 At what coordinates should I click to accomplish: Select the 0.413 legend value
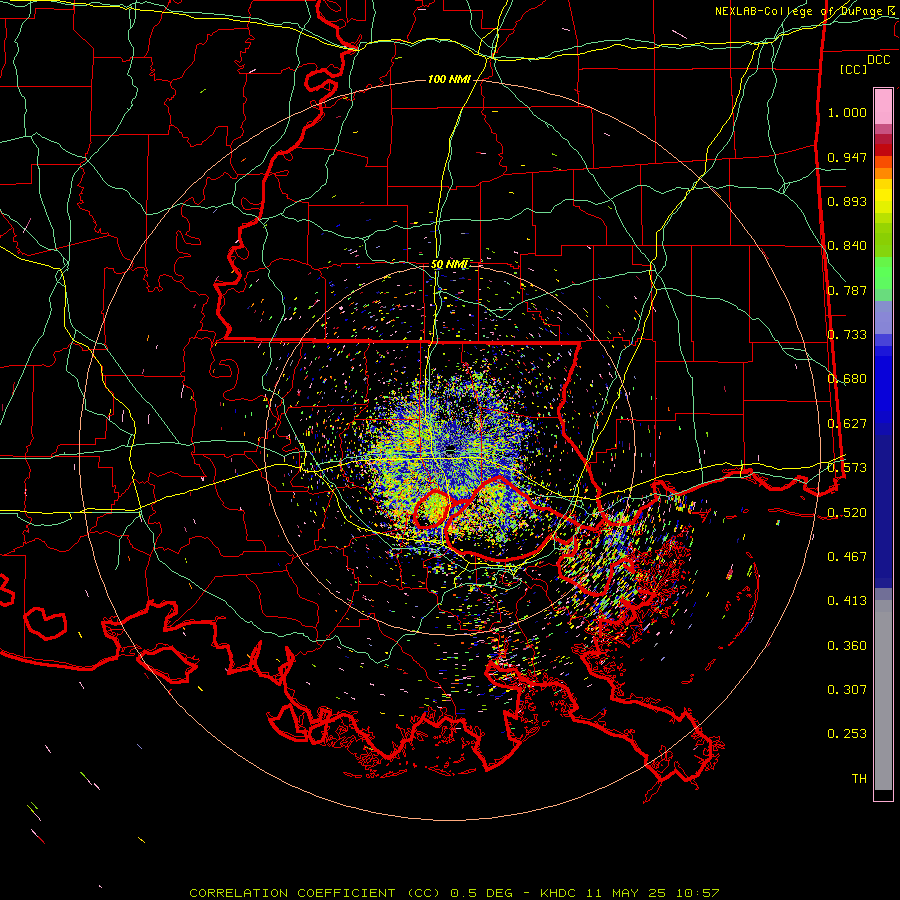[847, 601]
